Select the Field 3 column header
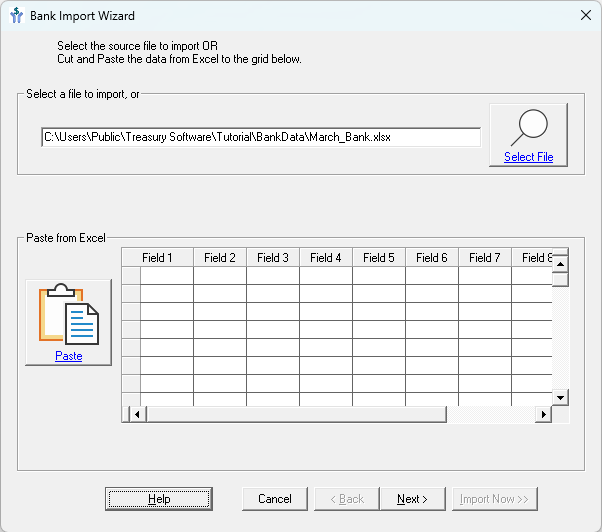602x532 pixels. (273, 258)
